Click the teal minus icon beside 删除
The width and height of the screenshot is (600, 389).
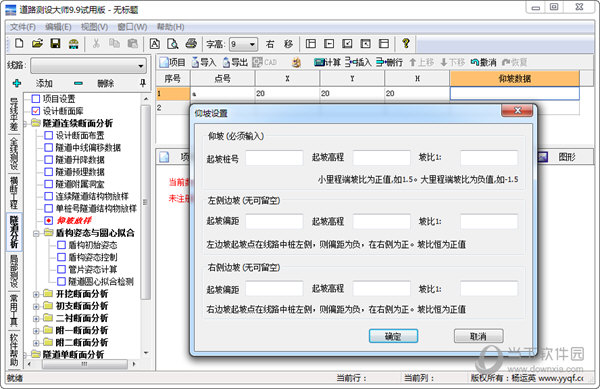pos(78,83)
